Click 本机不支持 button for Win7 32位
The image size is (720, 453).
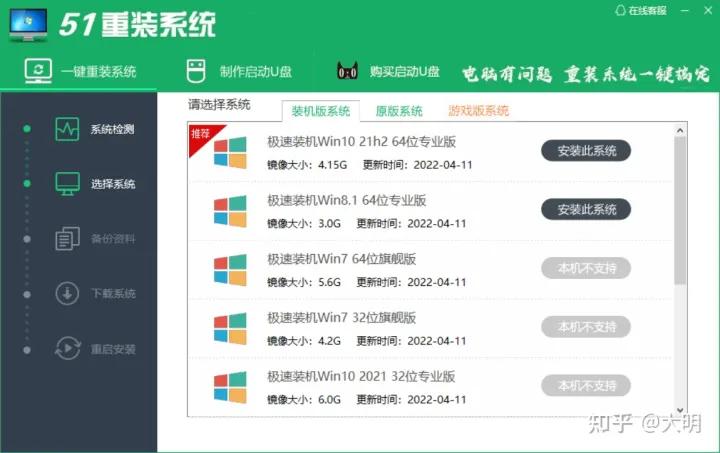coord(586,327)
